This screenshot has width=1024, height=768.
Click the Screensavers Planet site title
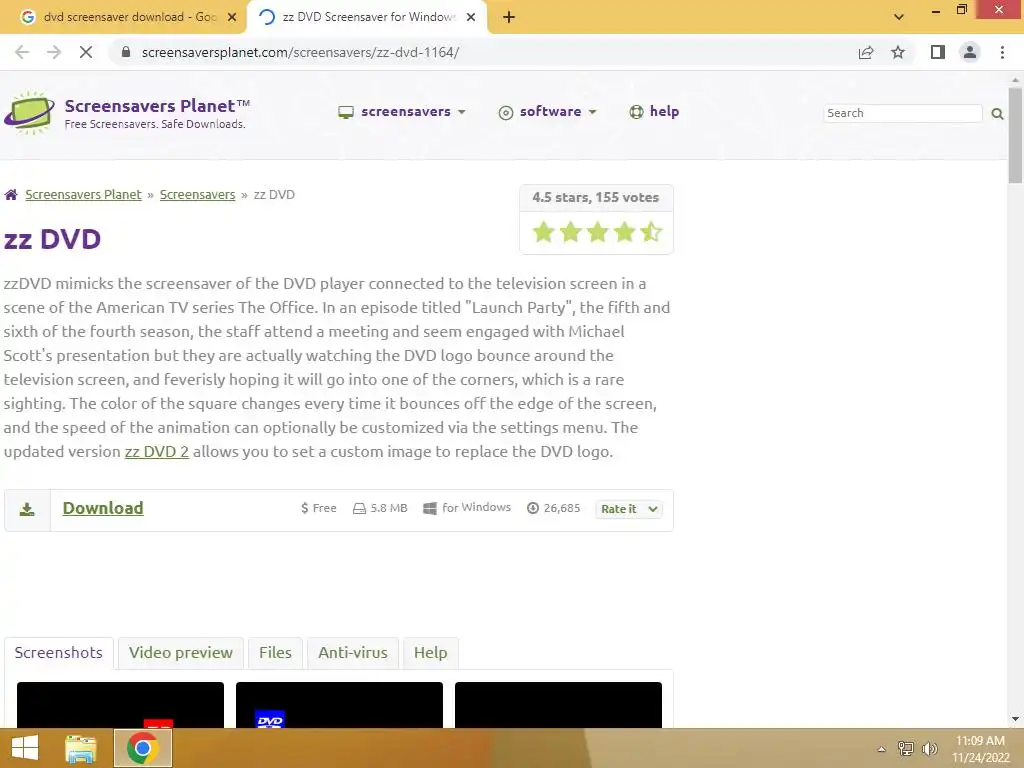point(157,106)
